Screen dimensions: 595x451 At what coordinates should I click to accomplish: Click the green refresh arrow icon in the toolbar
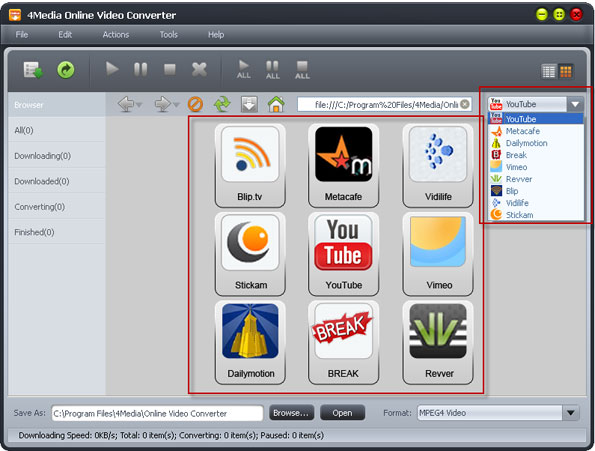point(66,70)
